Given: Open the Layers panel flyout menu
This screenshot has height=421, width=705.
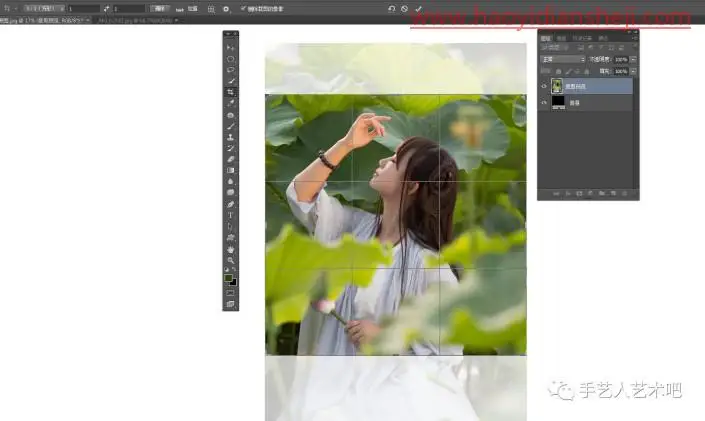Looking at the screenshot, I should point(635,38).
